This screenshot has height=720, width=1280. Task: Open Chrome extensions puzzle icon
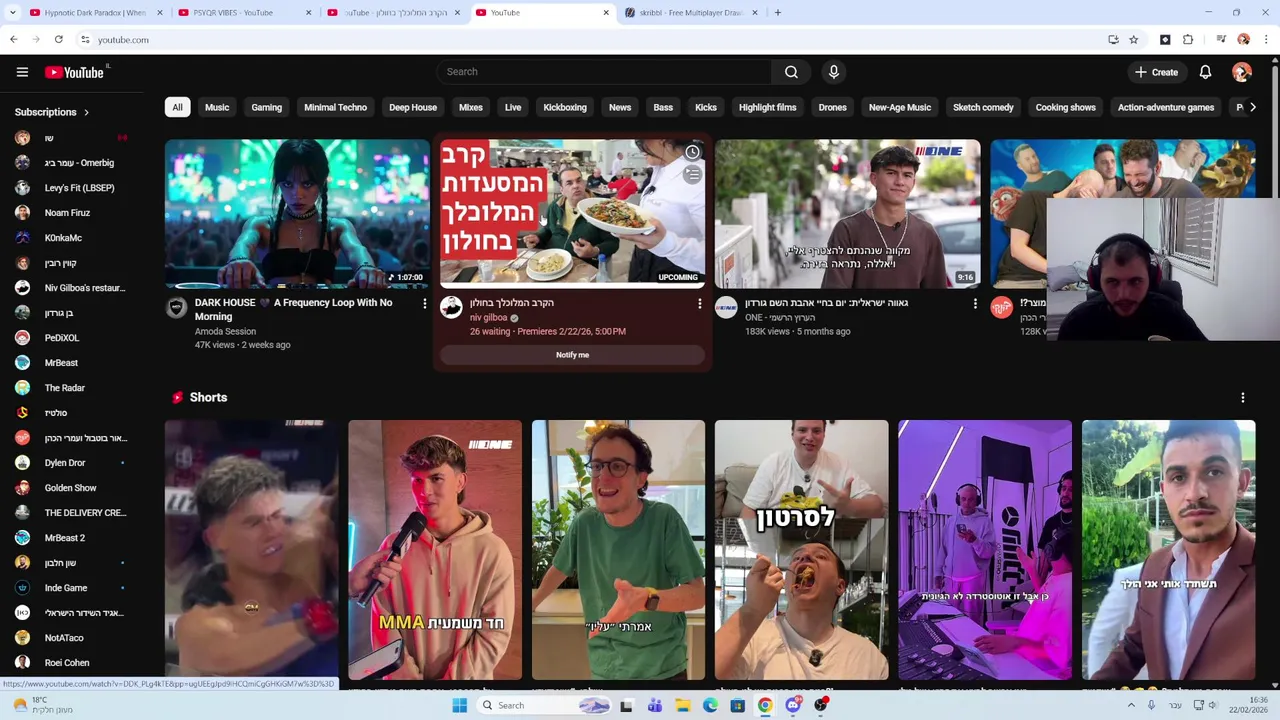pos(1188,40)
